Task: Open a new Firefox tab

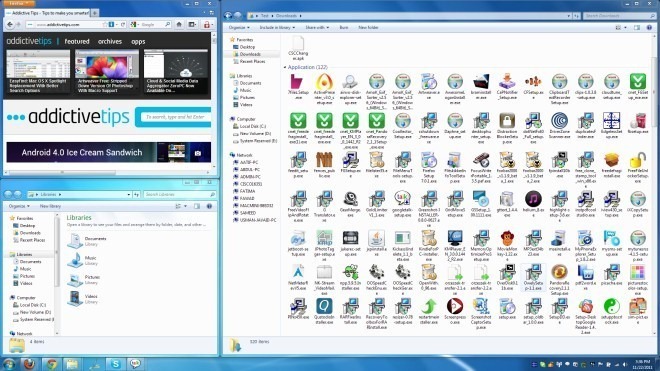Action: [x=95, y=13]
